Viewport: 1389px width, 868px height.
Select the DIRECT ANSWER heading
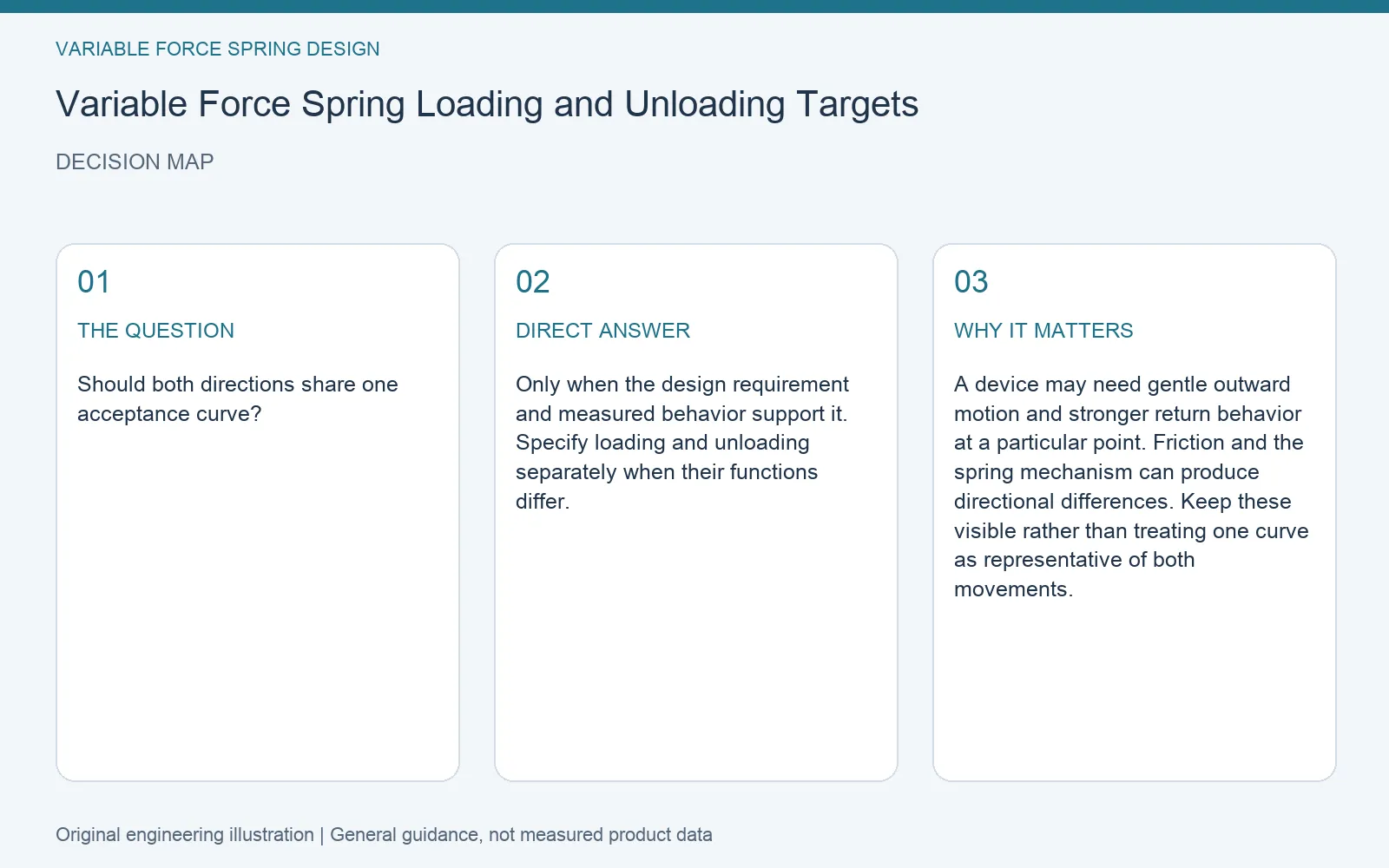click(x=602, y=331)
